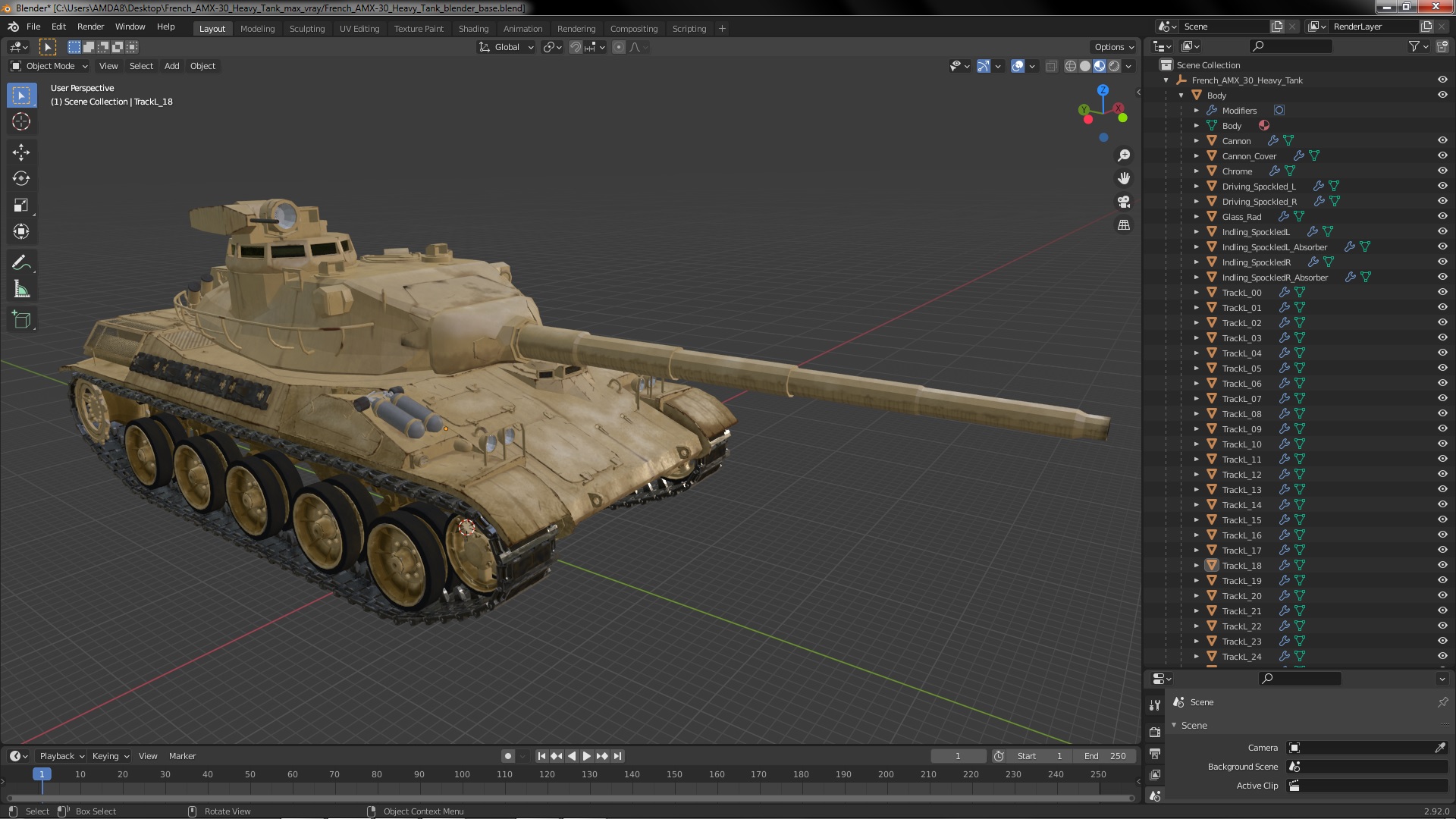Click the 3D cursor tool

point(21,121)
